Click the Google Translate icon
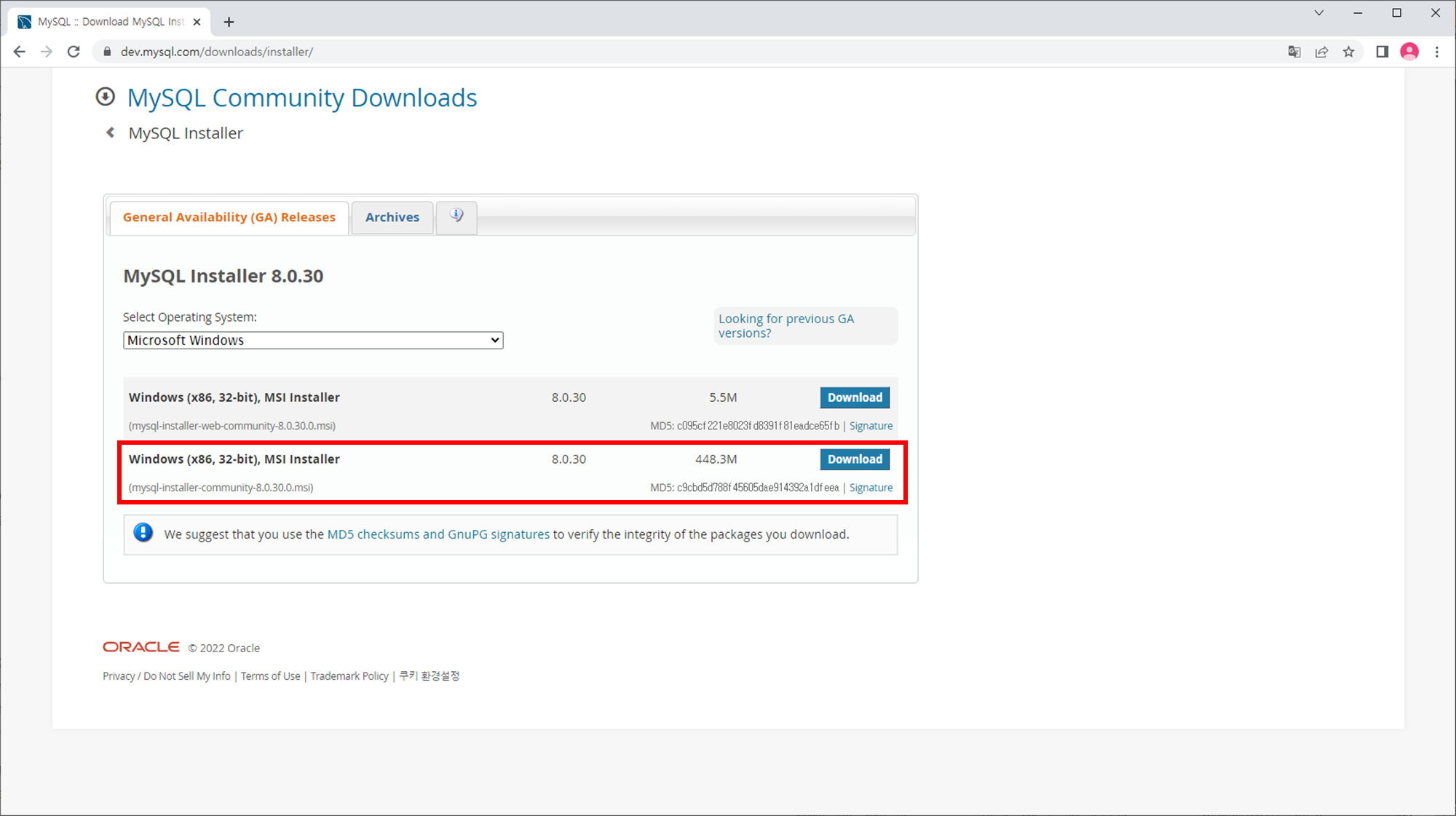 click(x=1294, y=52)
